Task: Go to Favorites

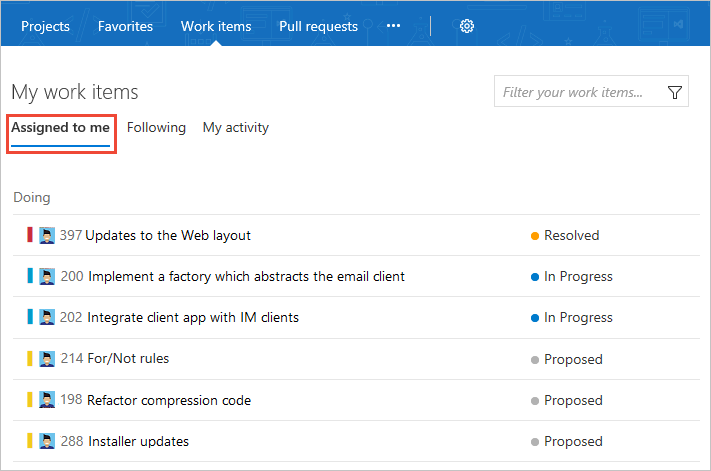Action: [125, 26]
